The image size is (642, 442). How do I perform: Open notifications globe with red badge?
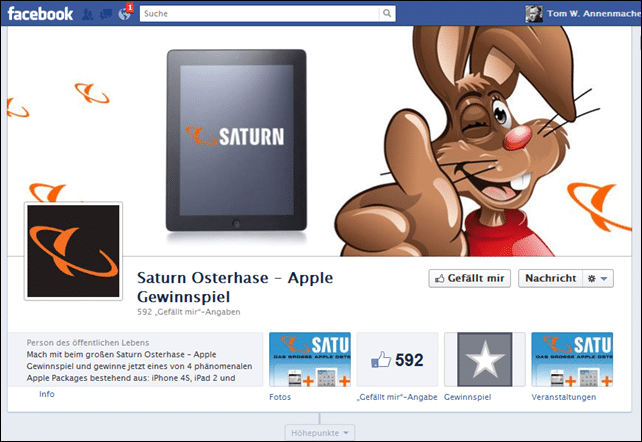[125, 14]
